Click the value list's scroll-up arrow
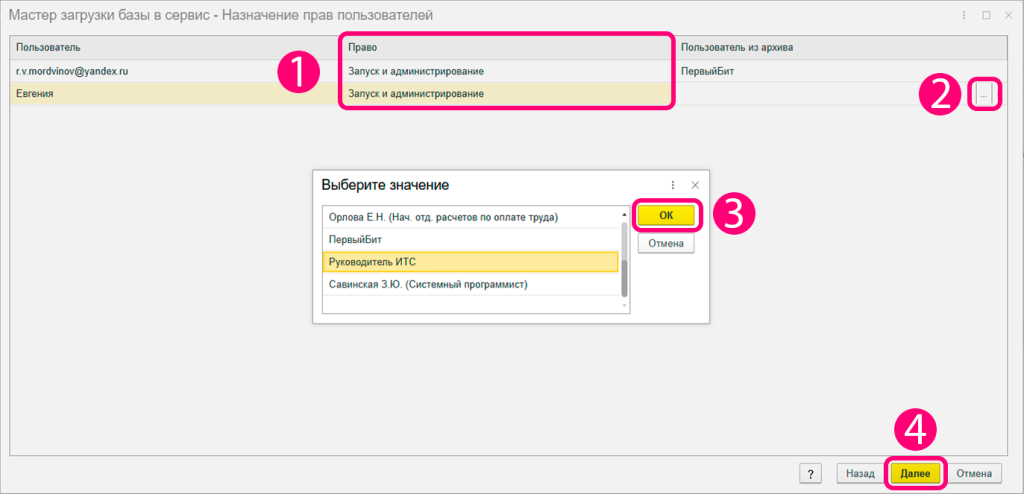 (623, 213)
